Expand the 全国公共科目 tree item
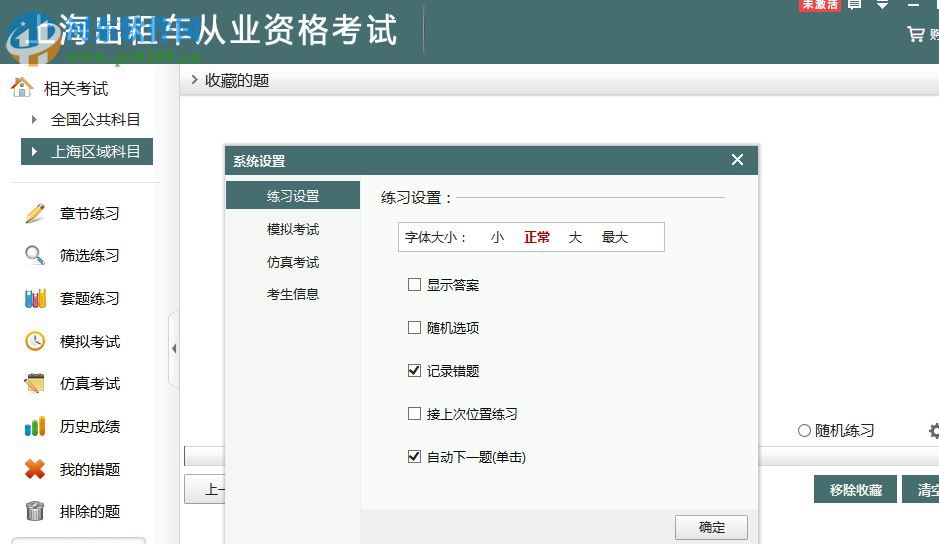Image resolution: width=939 pixels, height=544 pixels. [34, 120]
